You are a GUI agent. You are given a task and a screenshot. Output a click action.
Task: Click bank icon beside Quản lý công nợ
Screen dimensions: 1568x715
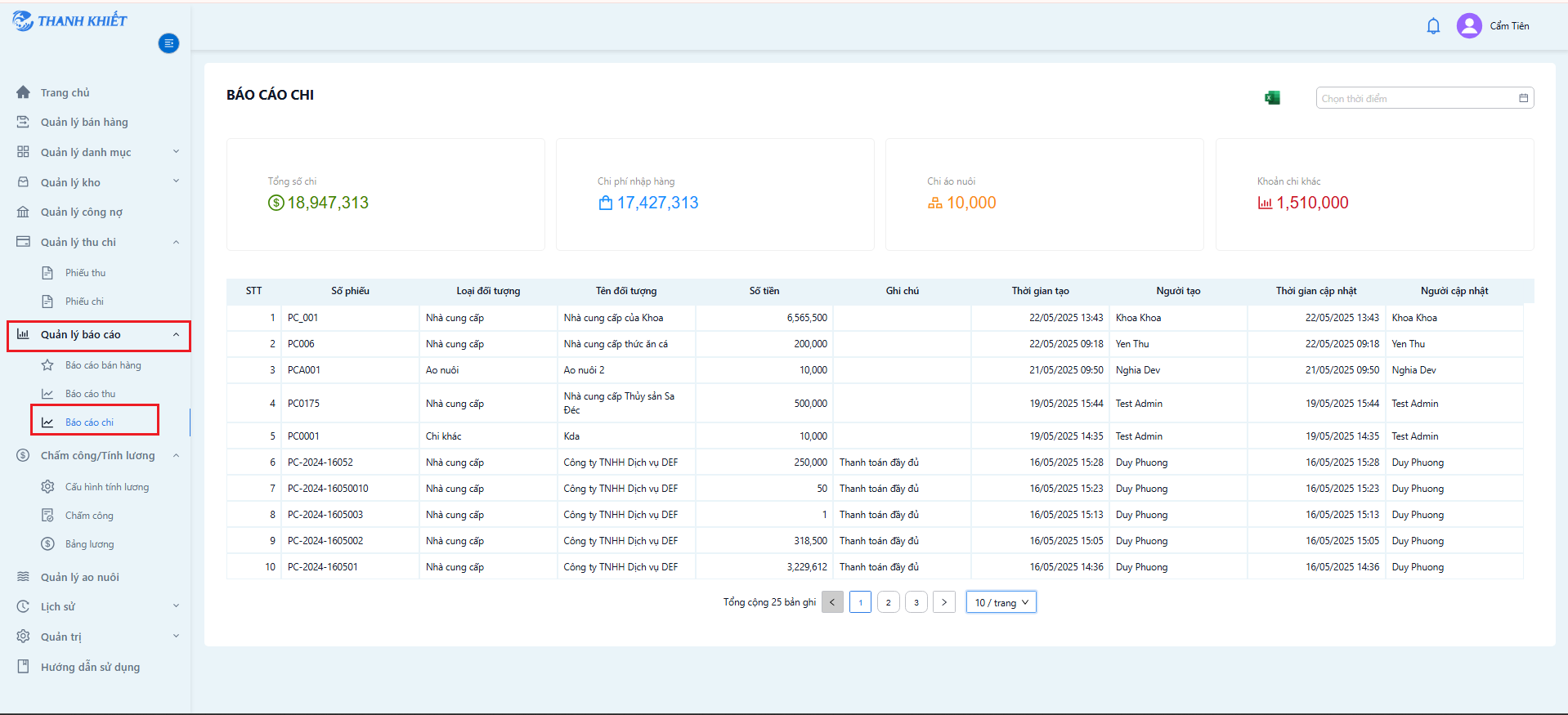(x=23, y=212)
